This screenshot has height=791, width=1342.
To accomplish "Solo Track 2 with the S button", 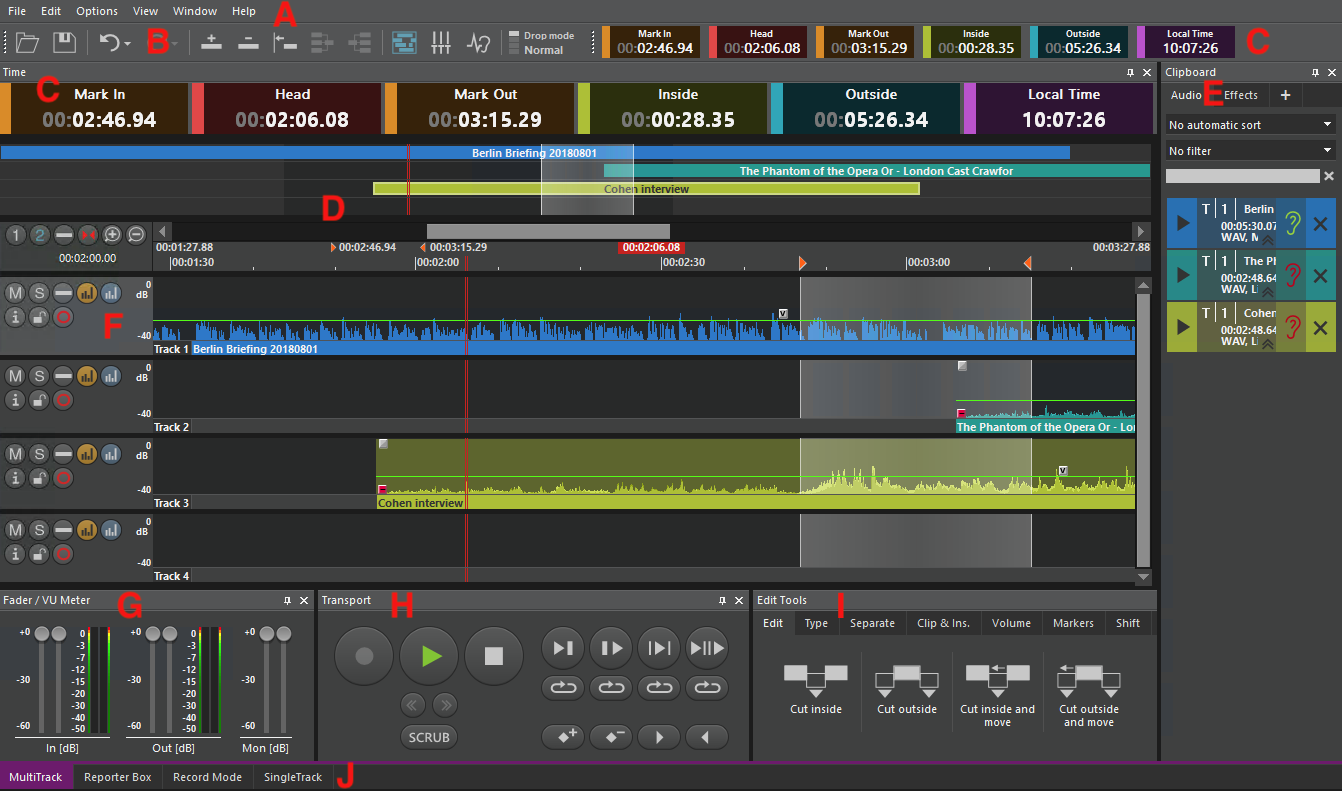I will click(x=39, y=375).
